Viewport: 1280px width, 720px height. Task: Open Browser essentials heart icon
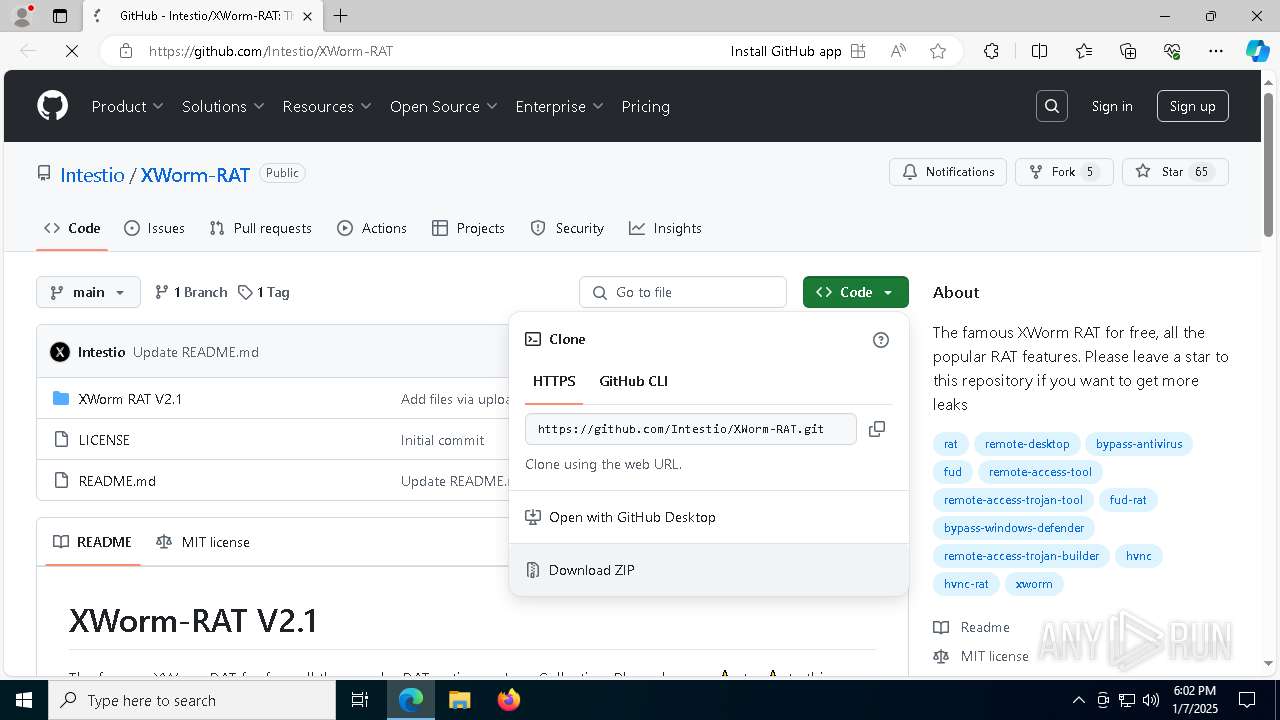[x=1172, y=51]
